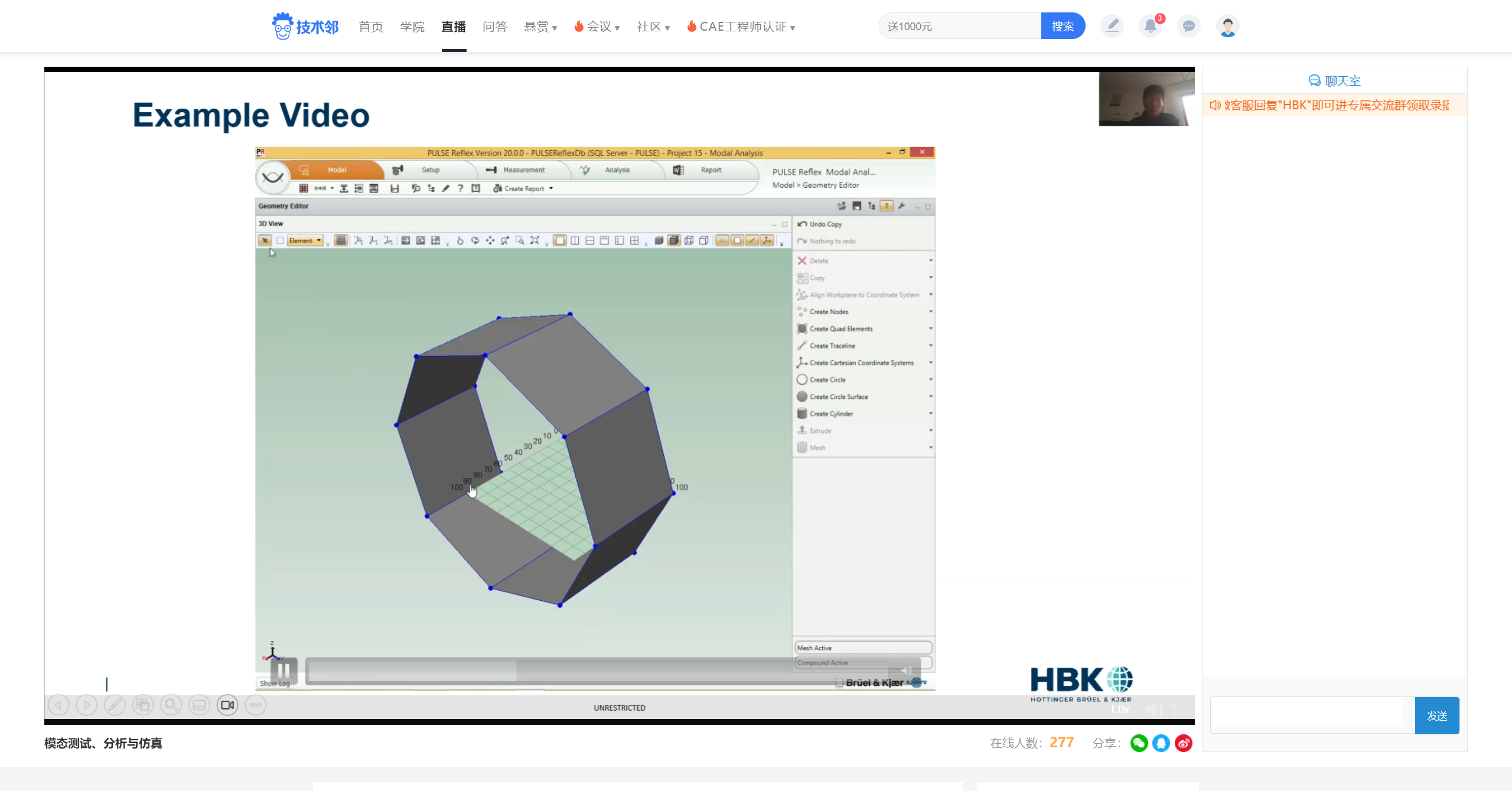The image size is (1512, 791).
Task: Open the pencil write-post icon in header
Action: (1112, 26)
